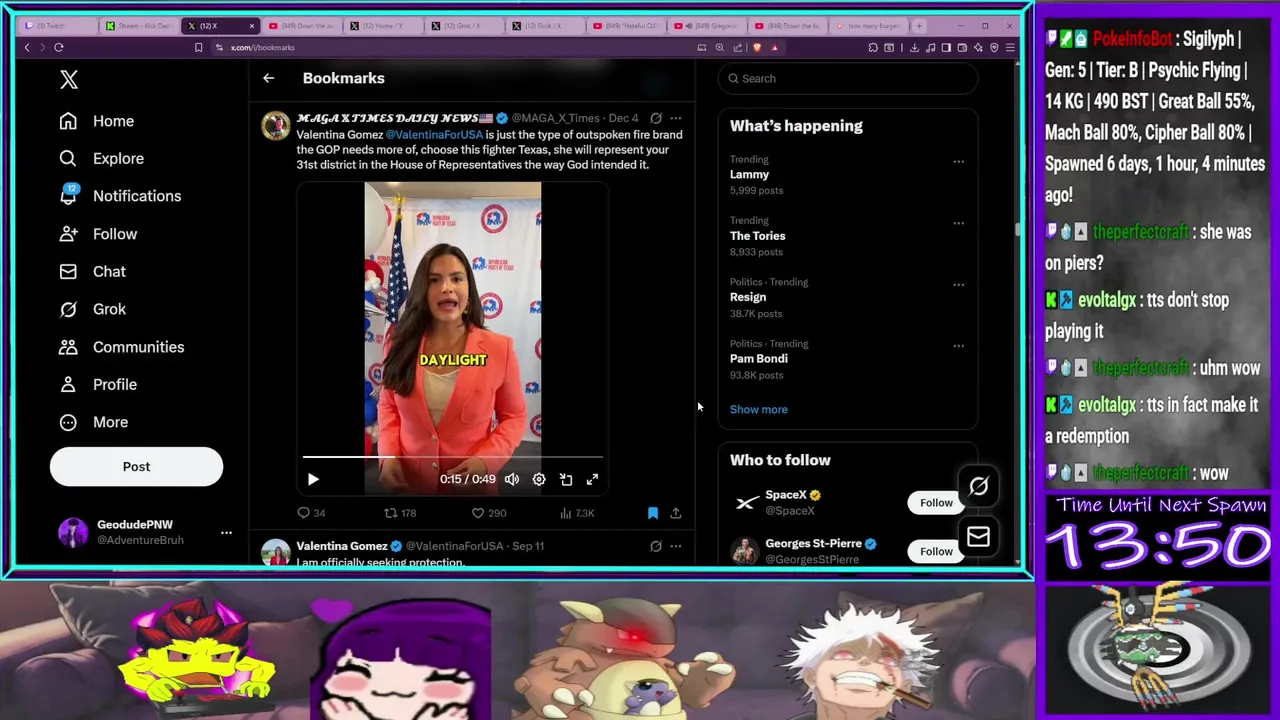Open MAGA X Times avatar
This screenshot has width=1280, height=720.
click(275, 126)
